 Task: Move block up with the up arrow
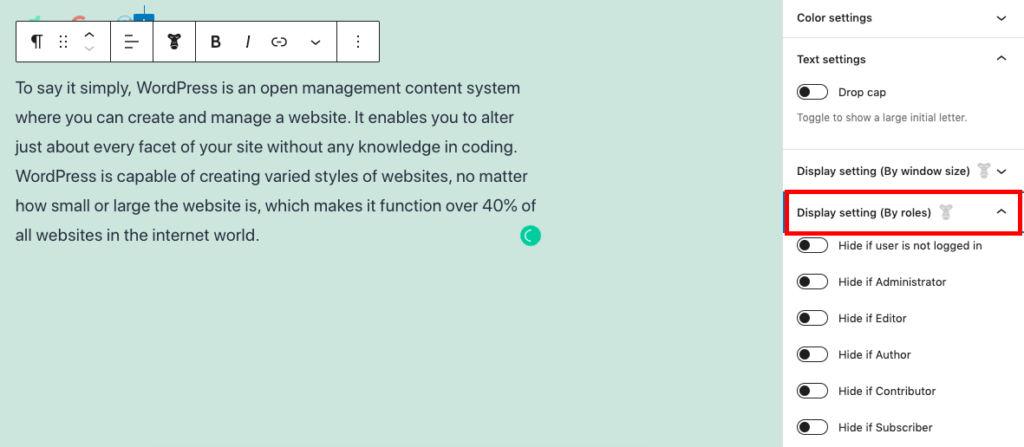tap(89, 35)
